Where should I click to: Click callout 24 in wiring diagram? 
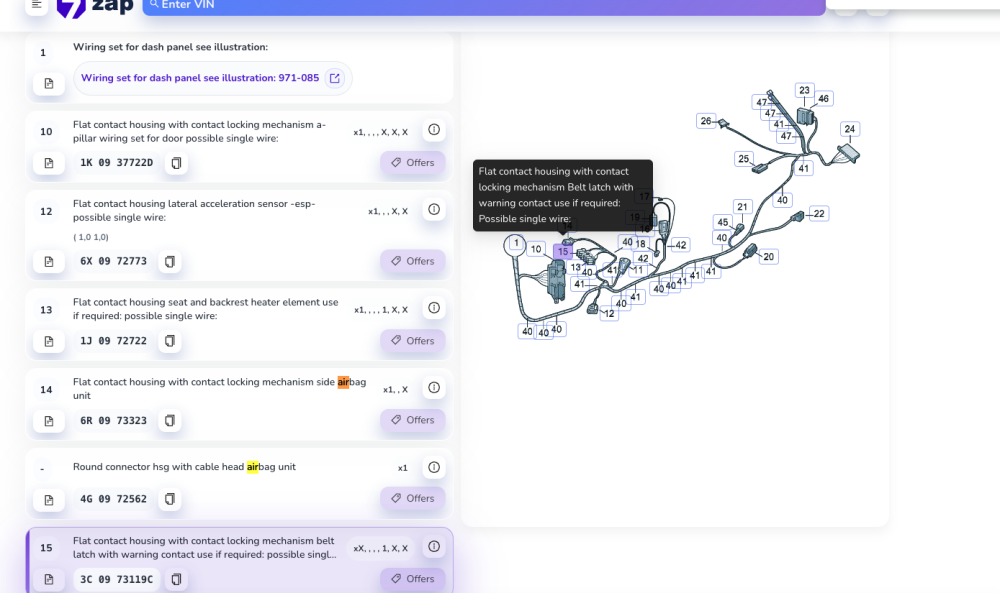coord(849,129)
